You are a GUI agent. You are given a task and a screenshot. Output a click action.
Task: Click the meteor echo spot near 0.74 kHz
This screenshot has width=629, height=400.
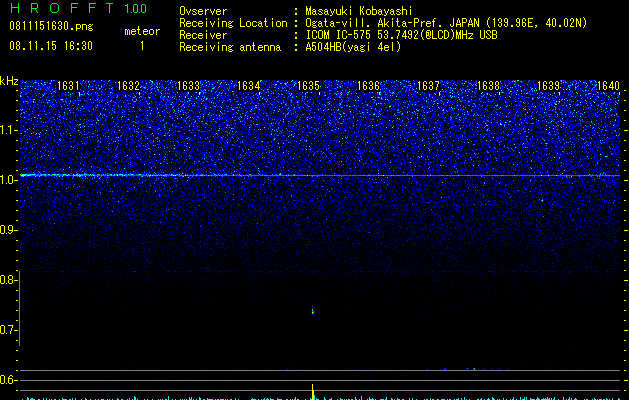tap(313, 311)
